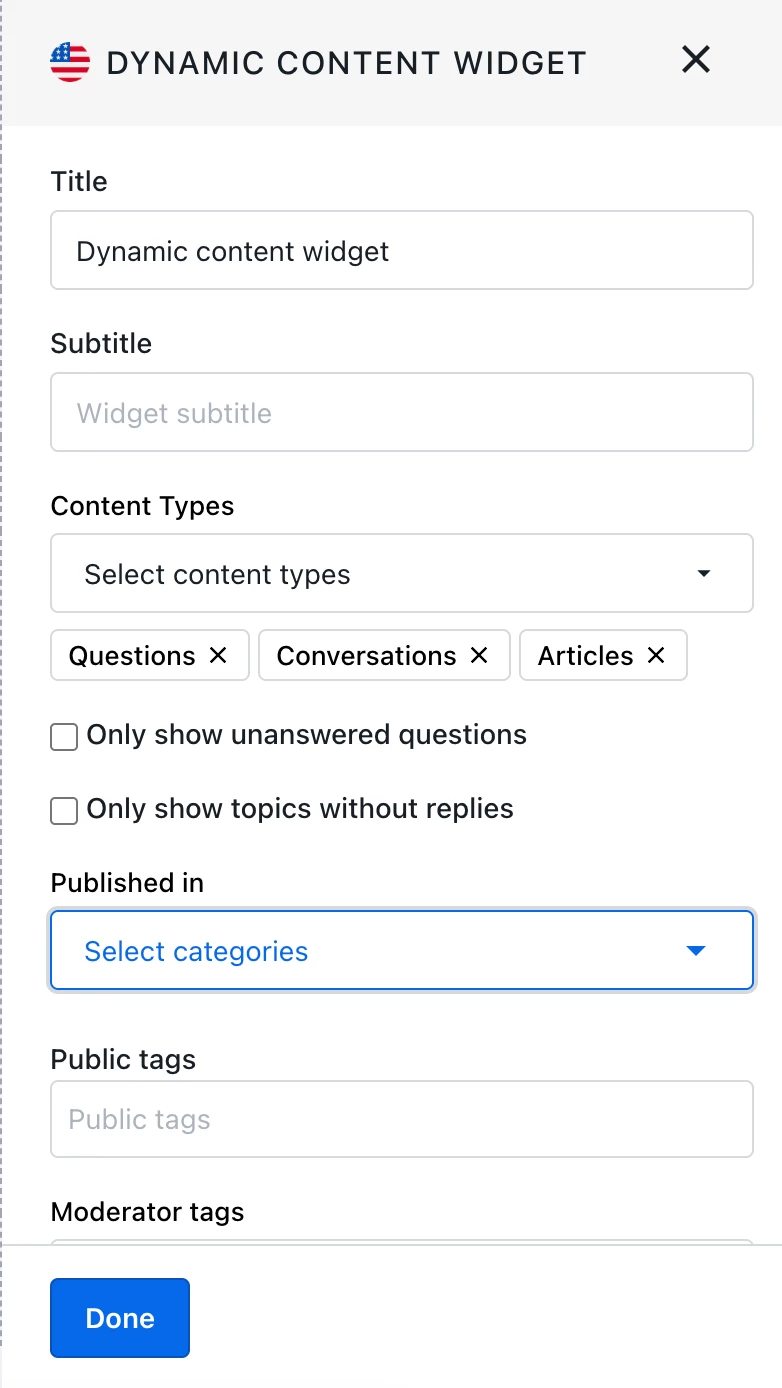This screenshot has height=1388, width=782.
Task: Remove the Articles content type tag
Action: tap(656, 655)
